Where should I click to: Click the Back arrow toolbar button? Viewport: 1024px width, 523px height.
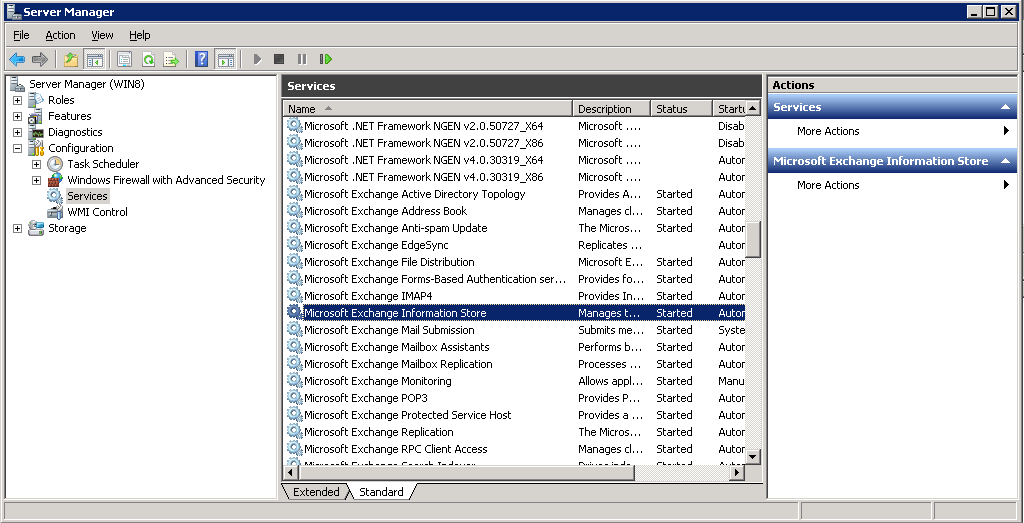pos(17,59)
